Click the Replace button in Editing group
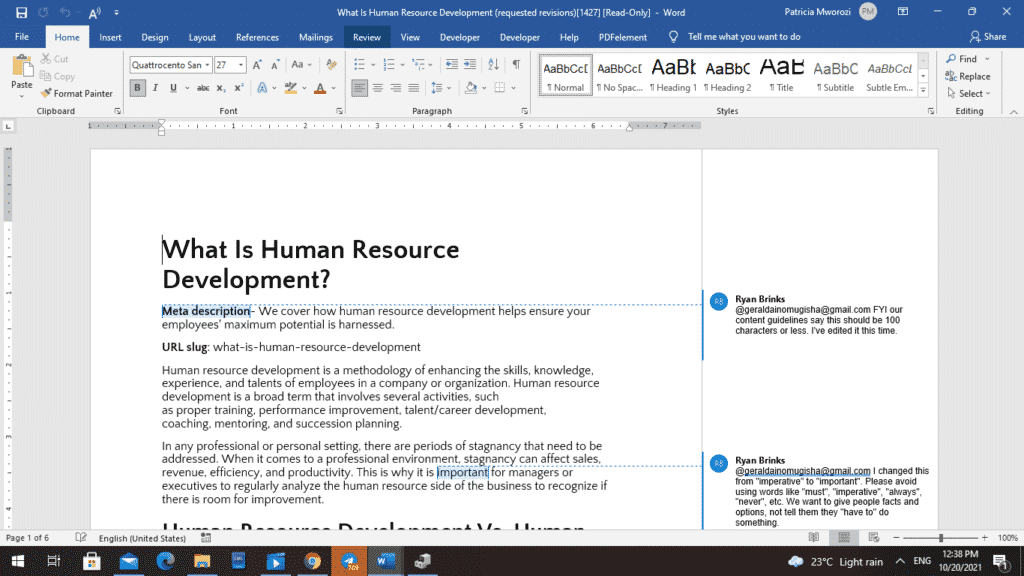Screen dimensions: 1024x576 click(968, 76)
